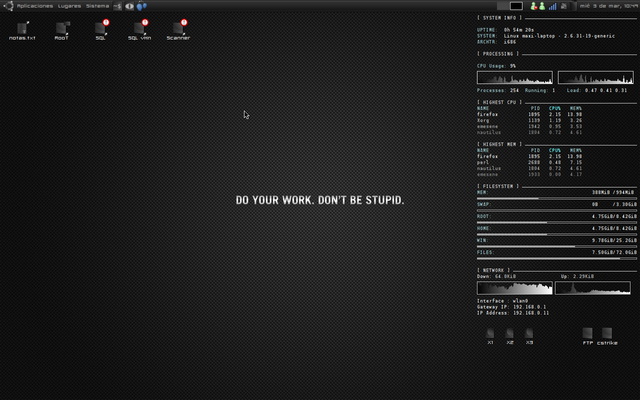Viewport: 640px width, 400px height.
Task: Select the X3 desktop file
Action: click(x=529, y=337)
